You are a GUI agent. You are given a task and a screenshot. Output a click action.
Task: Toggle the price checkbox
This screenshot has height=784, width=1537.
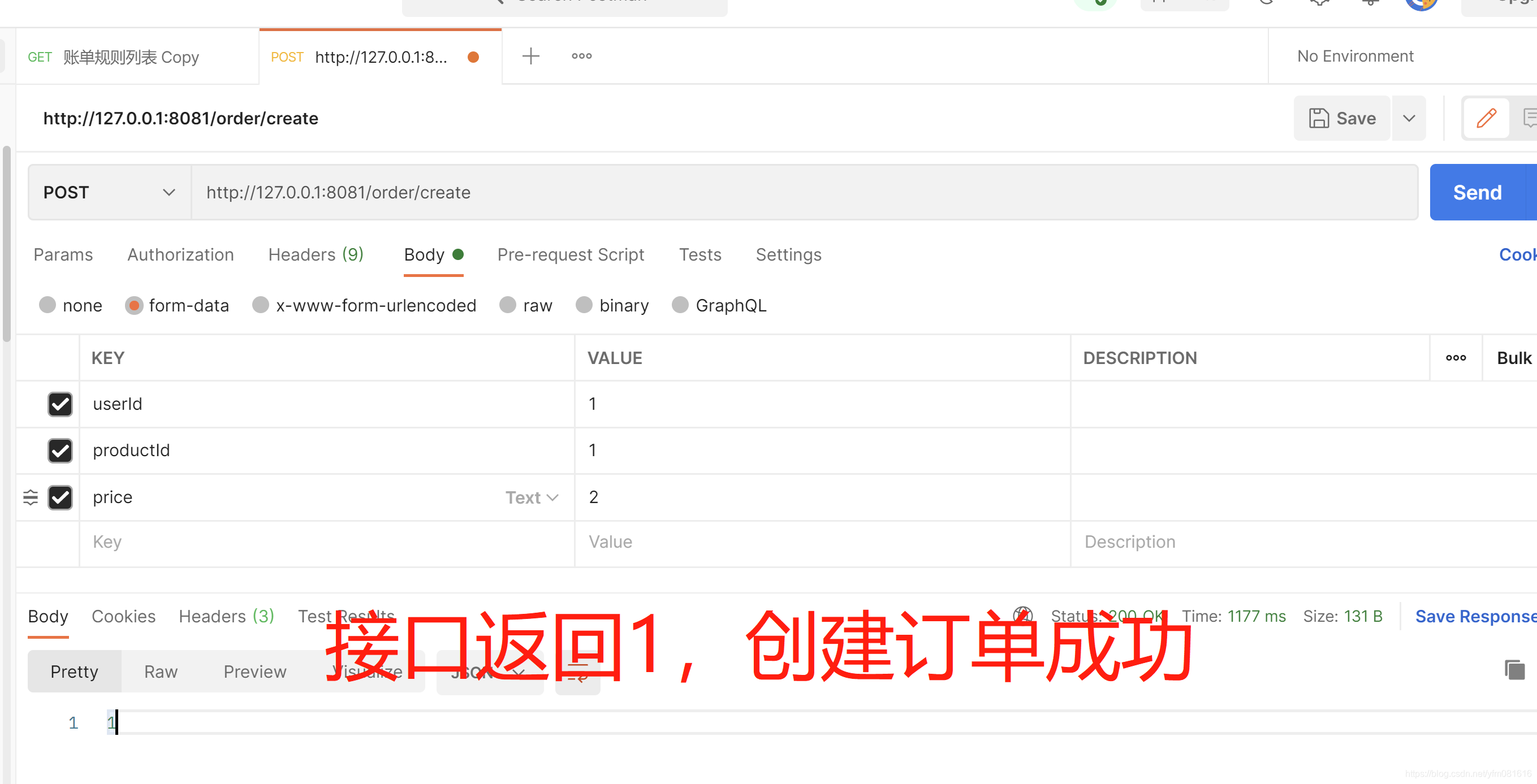[59, 496]
